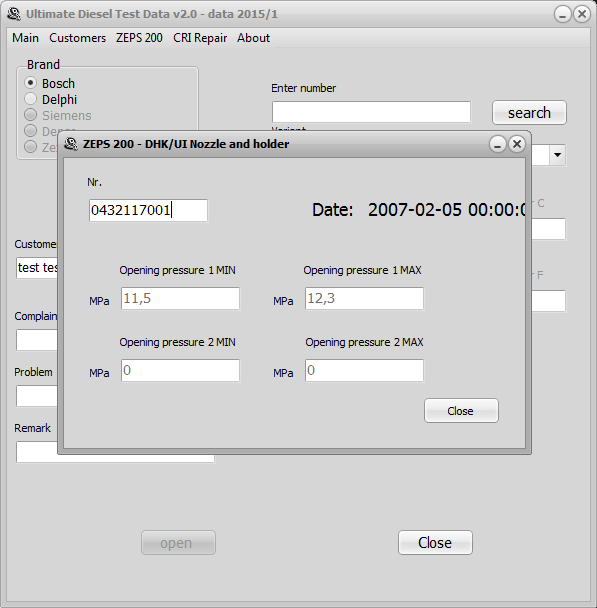Click the ZEPS 200 dialog title icon
597x608 pixels.
(71, 144)
